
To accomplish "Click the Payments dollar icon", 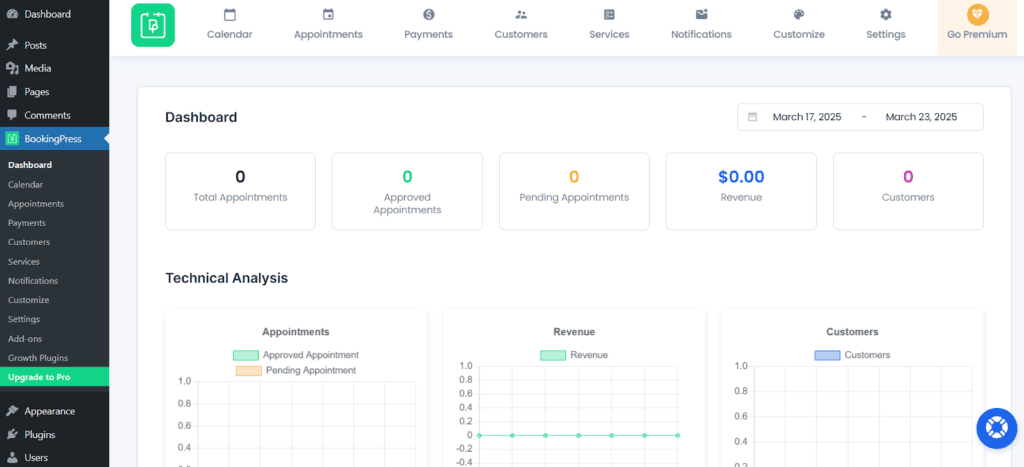I will [428, 14].
